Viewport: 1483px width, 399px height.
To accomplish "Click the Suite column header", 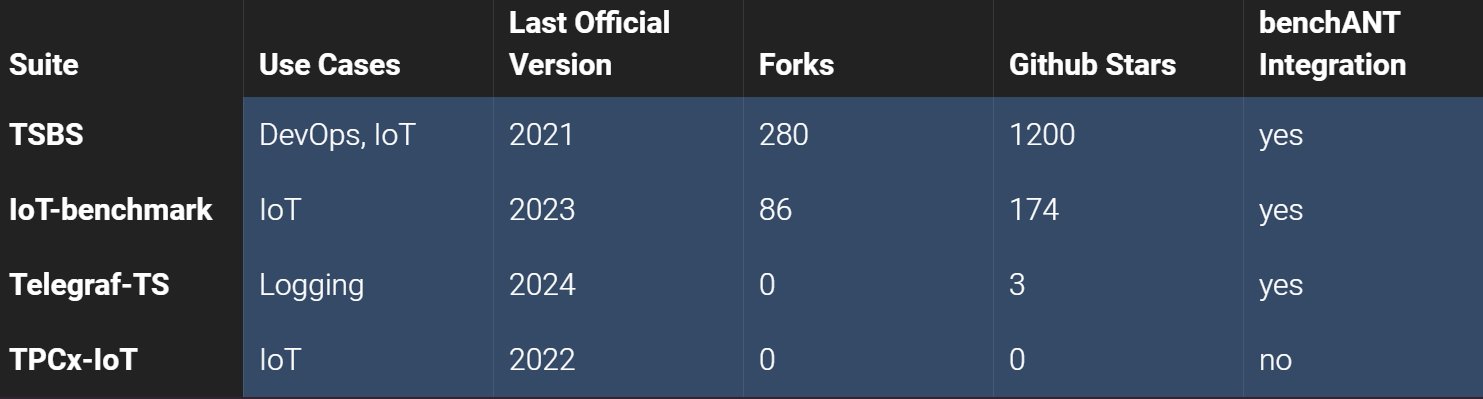I will point(43,65).
